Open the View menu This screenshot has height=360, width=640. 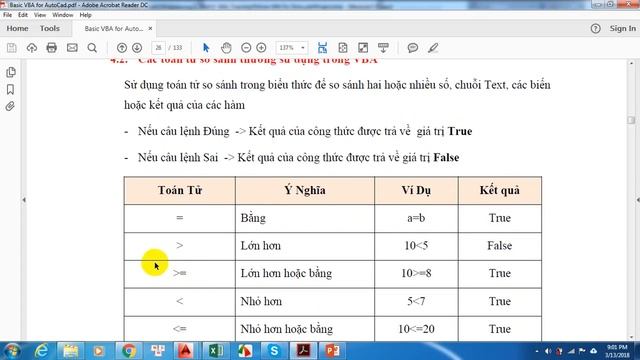(x=40, y=15)
